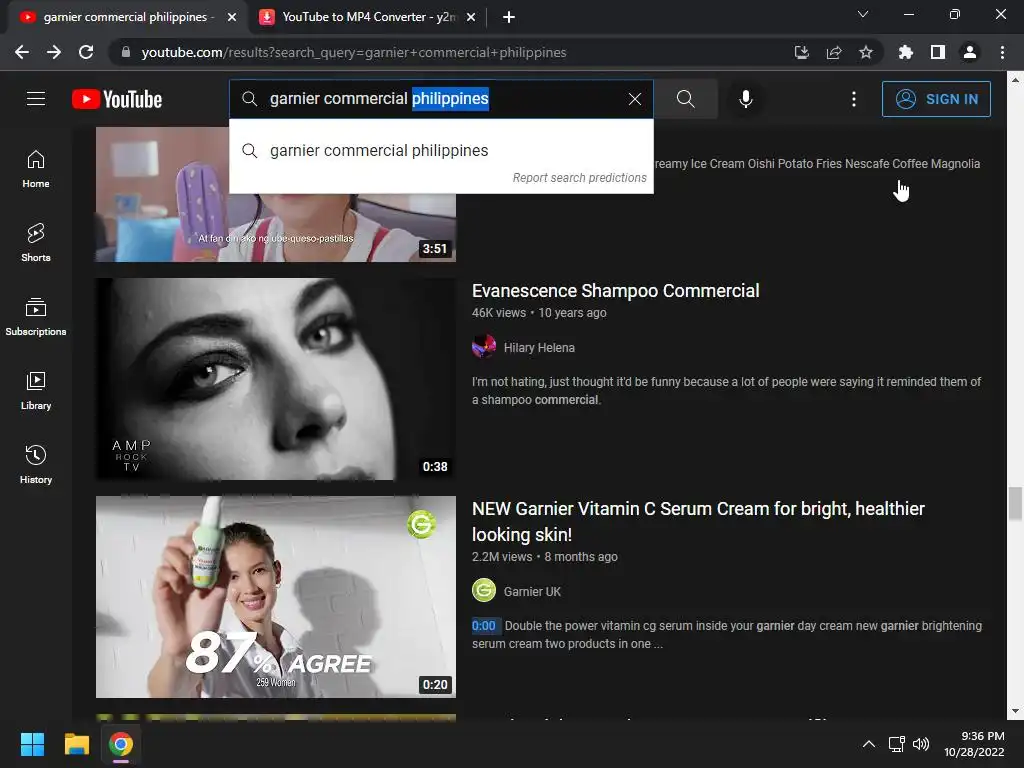Image resolution: width=1024 pixels, height=768 pixels.
Task: Click the SIGN IN button
Action: [936, 99]
